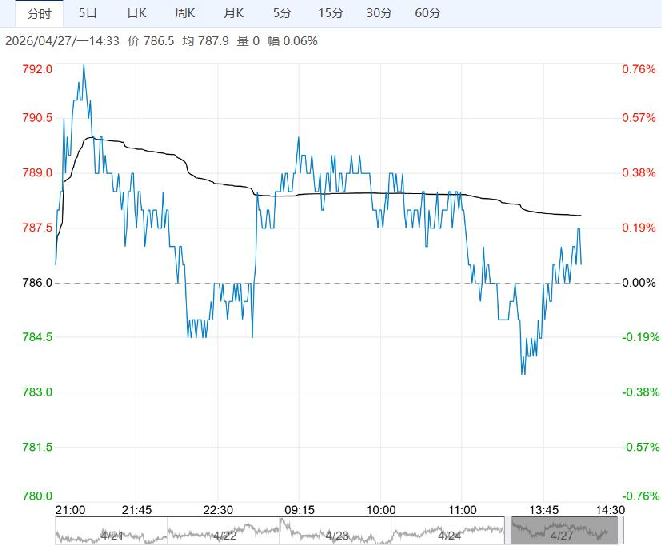Choose the 30分 interval tab
Viewport: 662px width, 548px height.
[x=378, y=14]
